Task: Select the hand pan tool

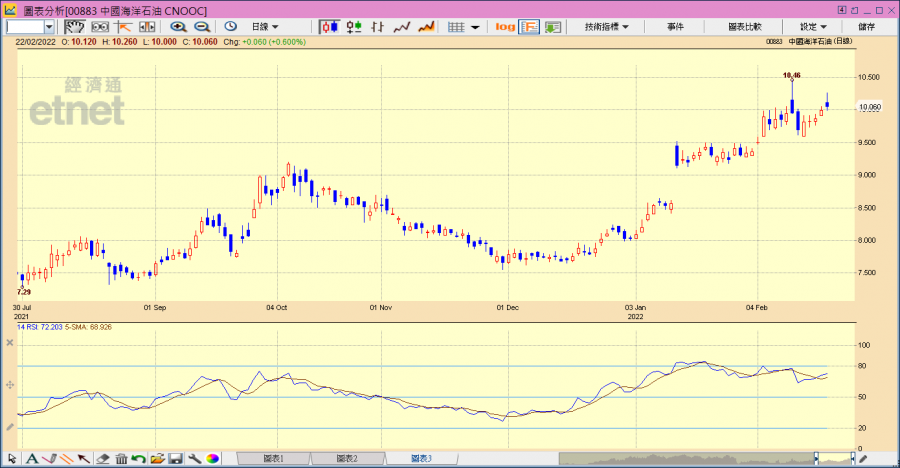Action: pyautogui.click(x=75, y=27)
